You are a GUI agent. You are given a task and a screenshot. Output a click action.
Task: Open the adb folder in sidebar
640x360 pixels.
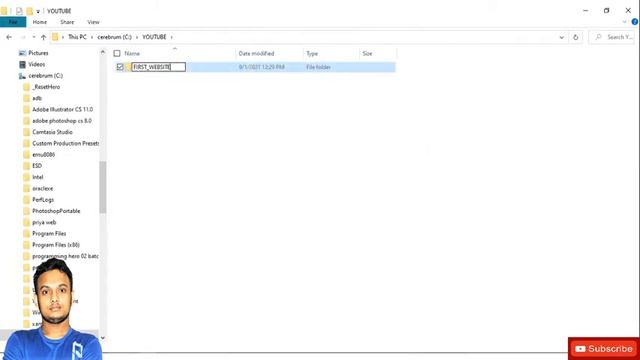click(x=37, y=98)
